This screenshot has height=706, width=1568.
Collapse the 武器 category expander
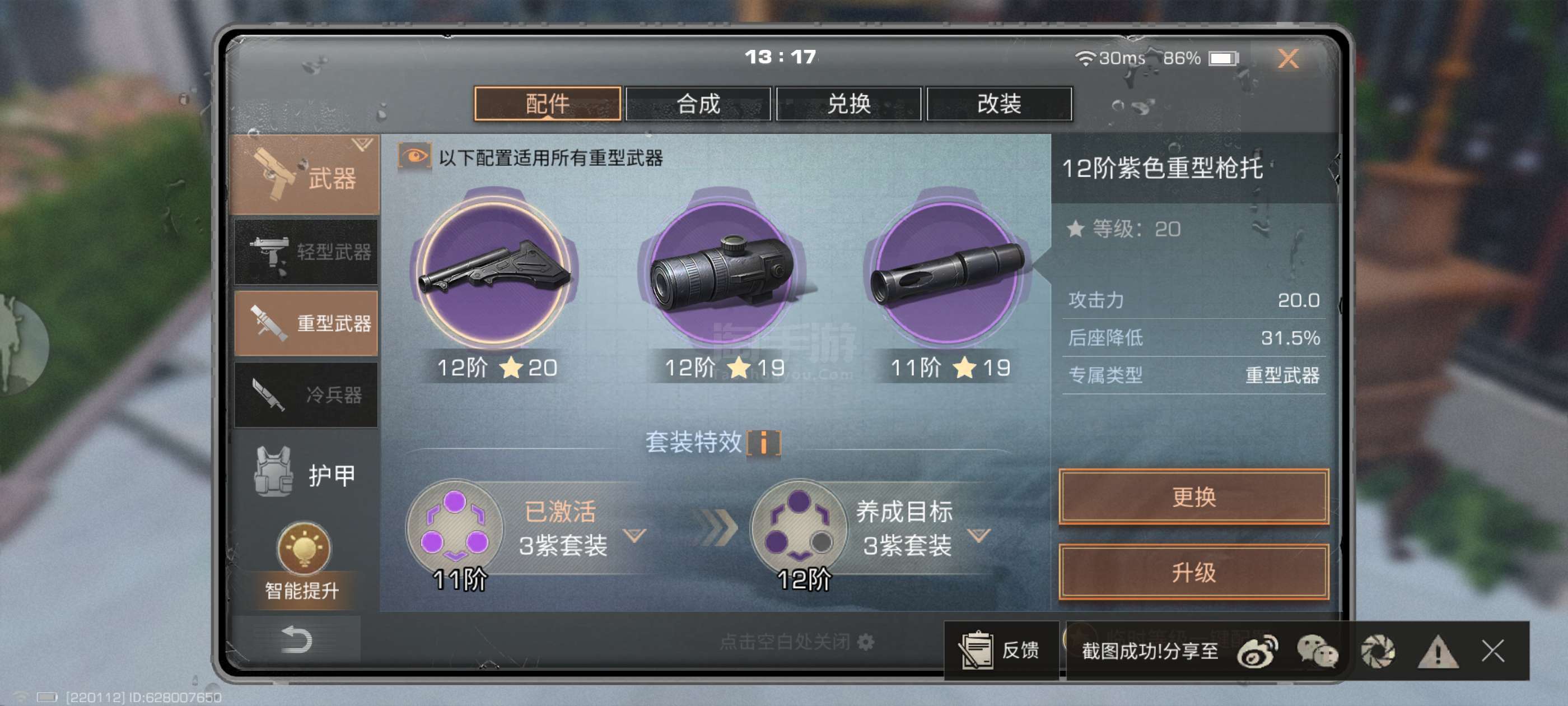(362, 145)
